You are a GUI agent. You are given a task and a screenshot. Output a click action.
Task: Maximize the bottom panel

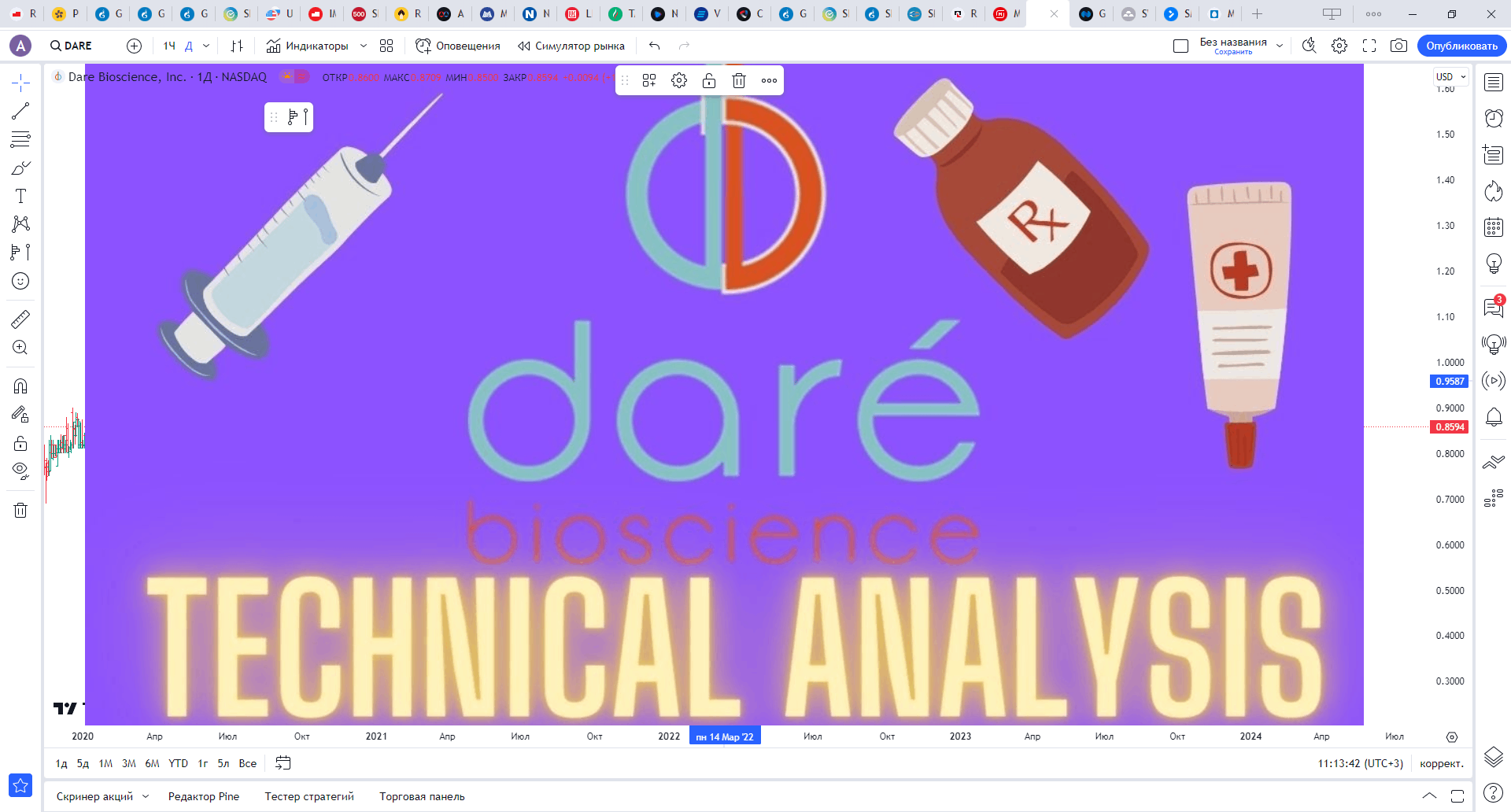[1457, 796]
